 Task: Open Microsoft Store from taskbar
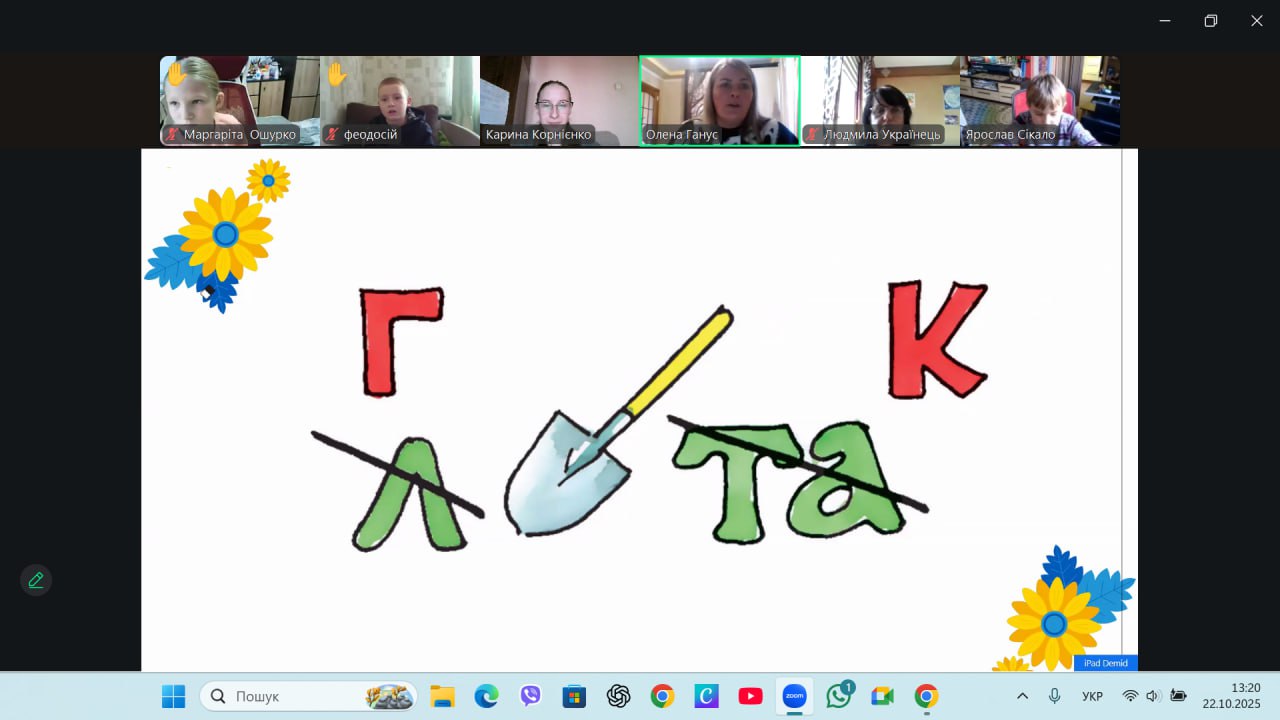574,696
